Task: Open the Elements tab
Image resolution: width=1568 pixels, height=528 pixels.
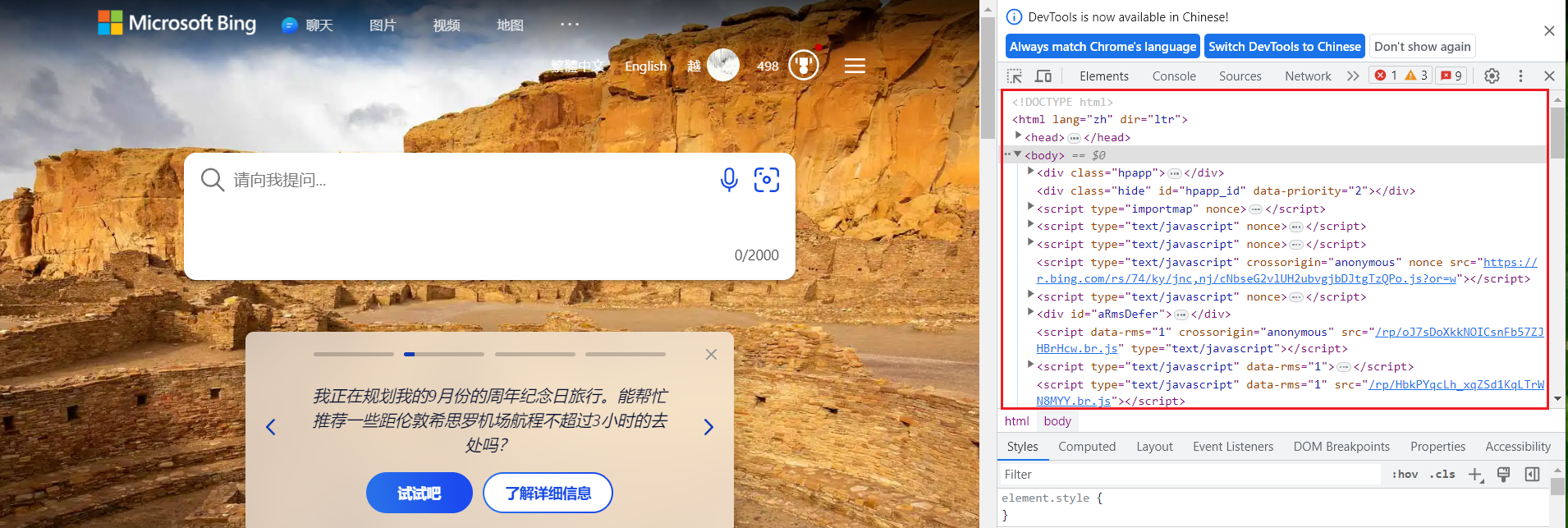Action: coord(1103,76)
